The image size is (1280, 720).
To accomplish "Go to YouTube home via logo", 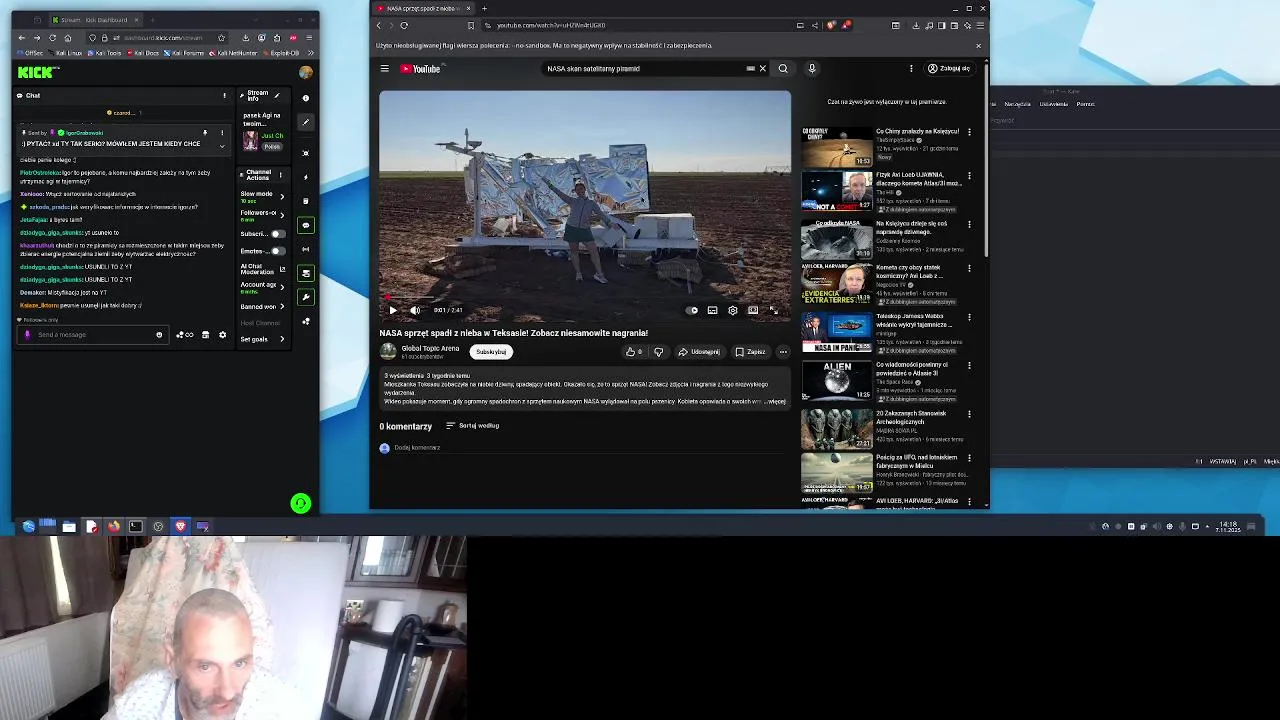I will [x=421, y=69].
